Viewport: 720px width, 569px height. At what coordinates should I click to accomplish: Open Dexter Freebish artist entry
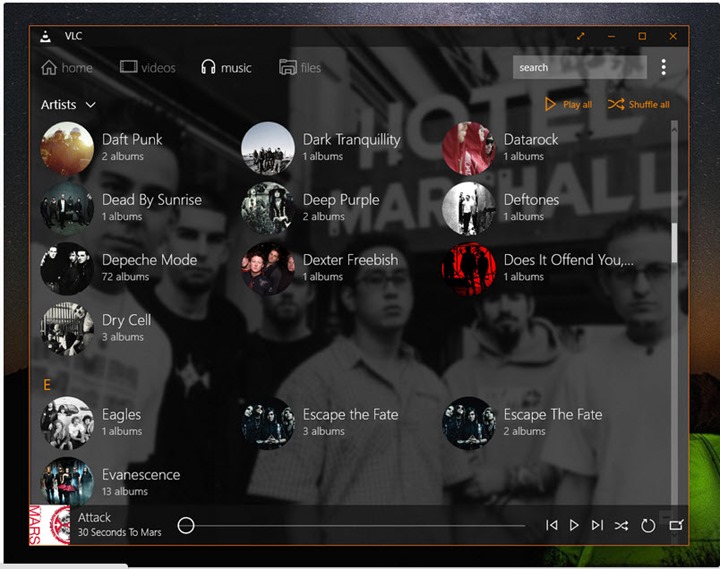pos(320,268)
